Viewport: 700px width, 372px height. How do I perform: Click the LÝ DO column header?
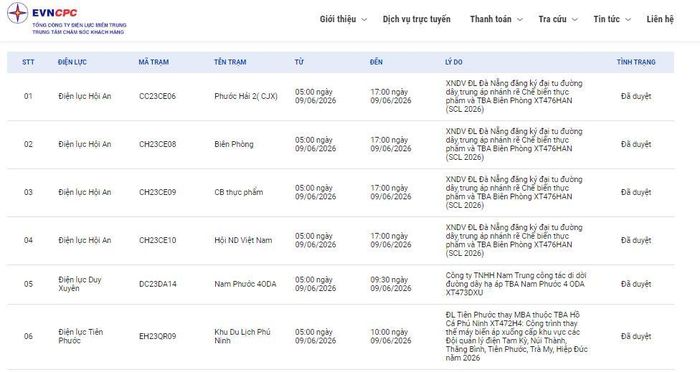pos(454,62)
